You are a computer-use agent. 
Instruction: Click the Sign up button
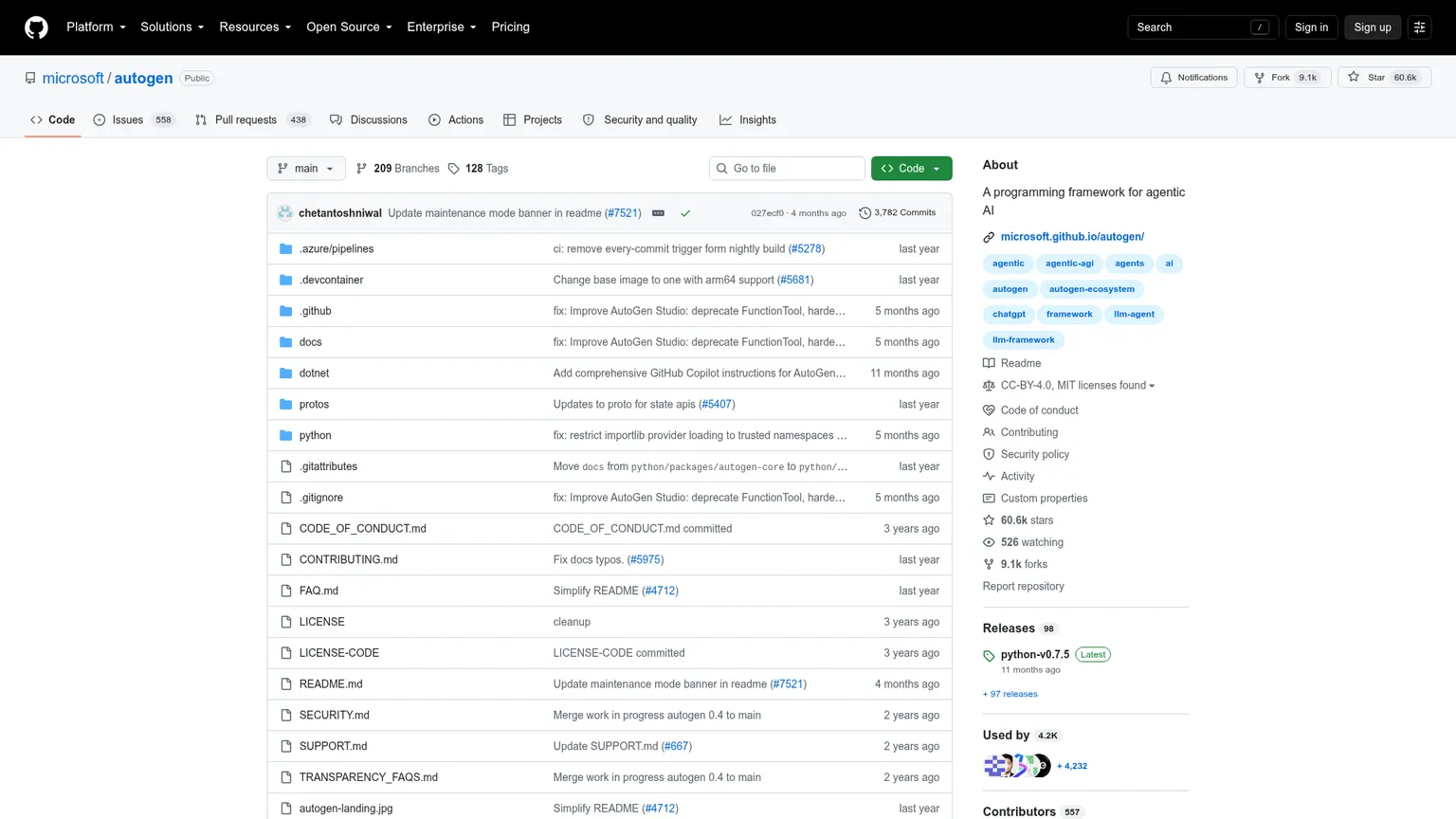click(1372, 27)
